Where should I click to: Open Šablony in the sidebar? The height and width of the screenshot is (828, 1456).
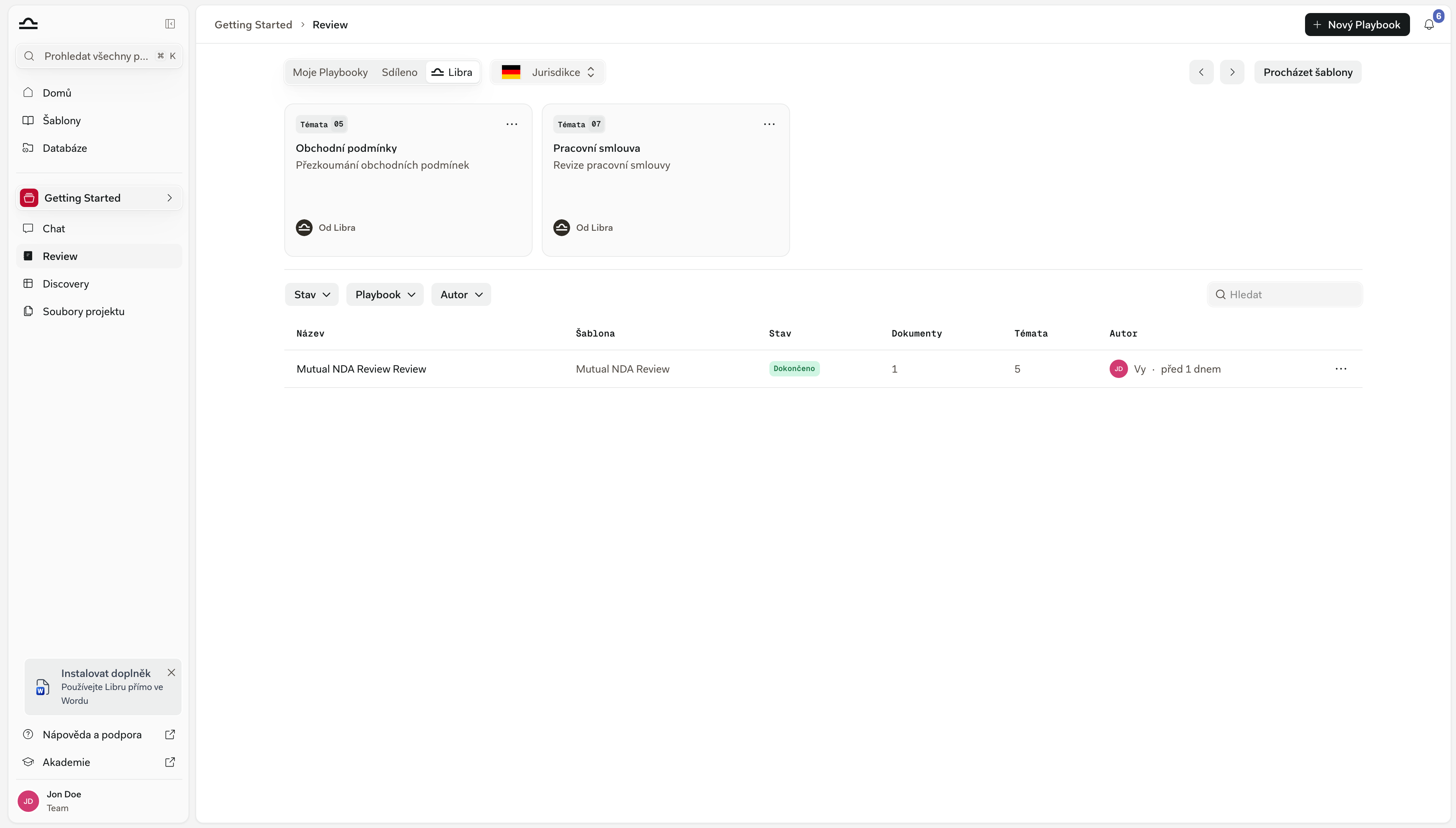pos(99,121)
